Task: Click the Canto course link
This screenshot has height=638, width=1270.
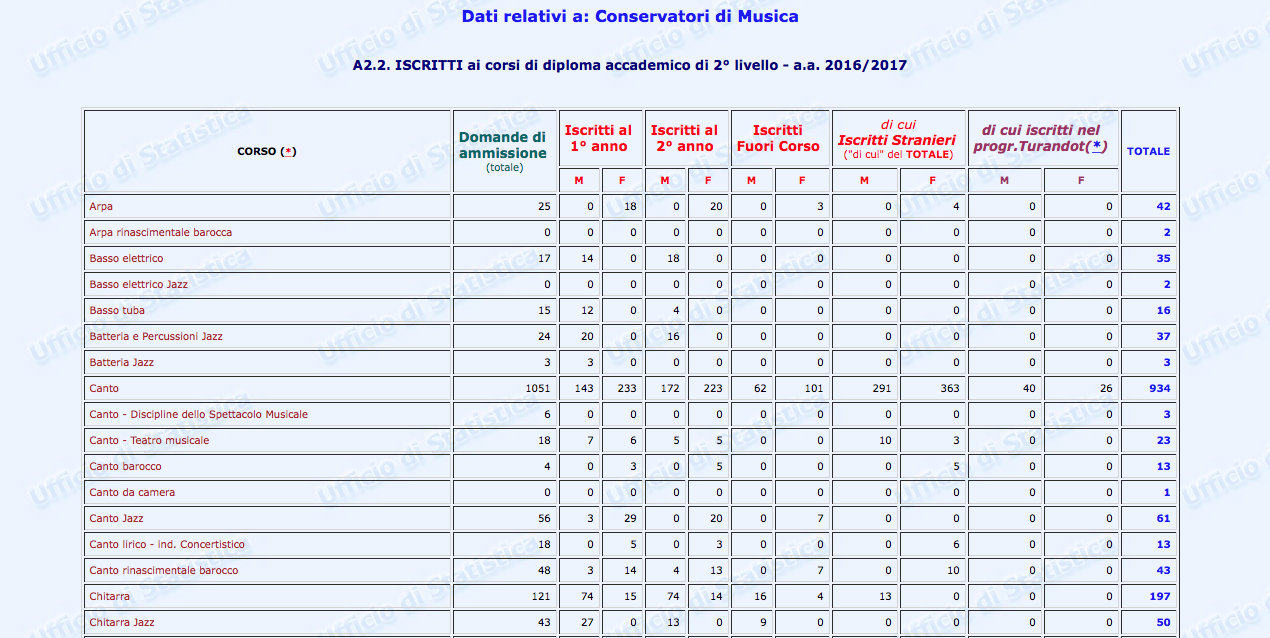Action: click(x=104, y=389)
